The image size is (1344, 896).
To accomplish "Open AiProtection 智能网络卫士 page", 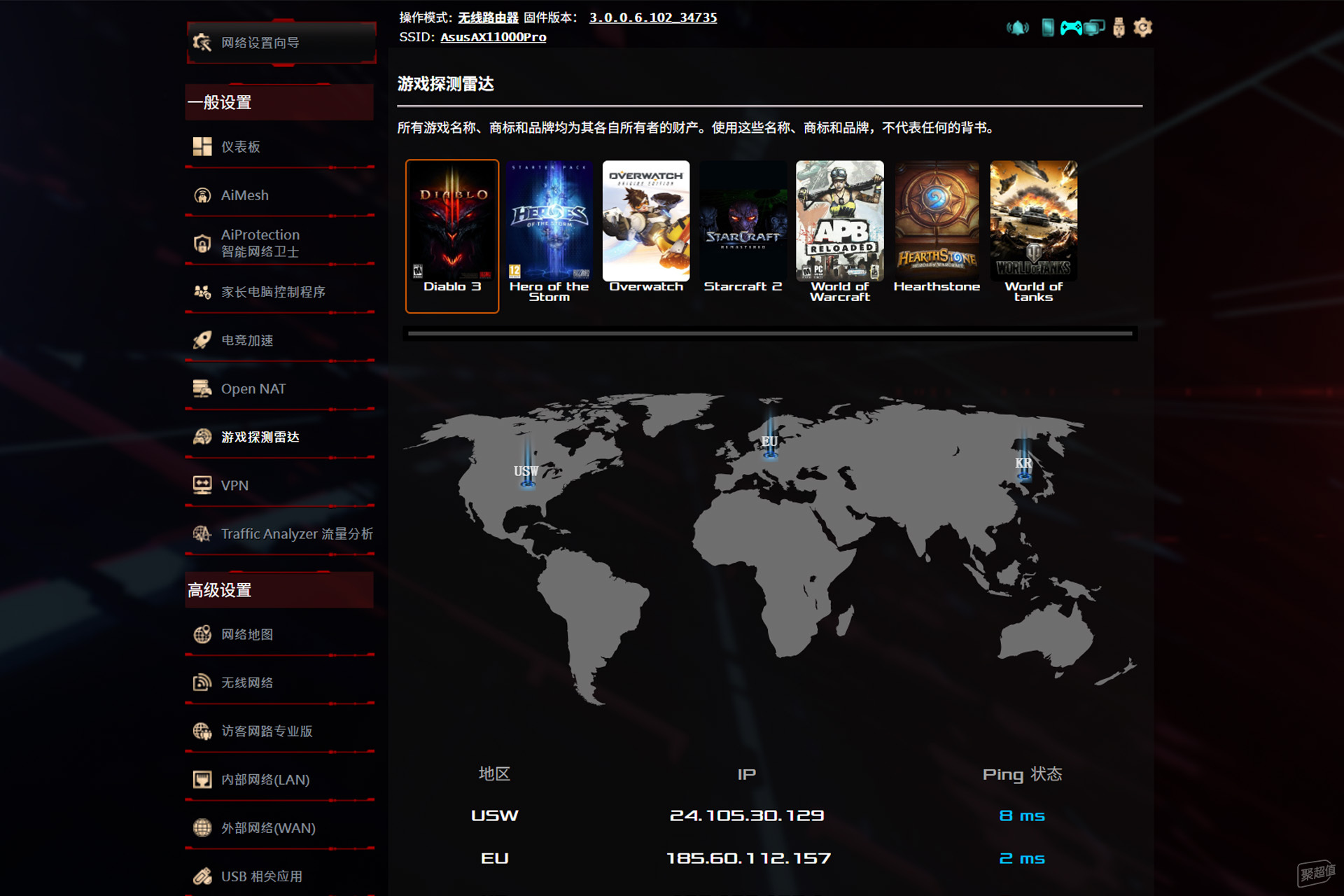I will (x=280, y=243).
